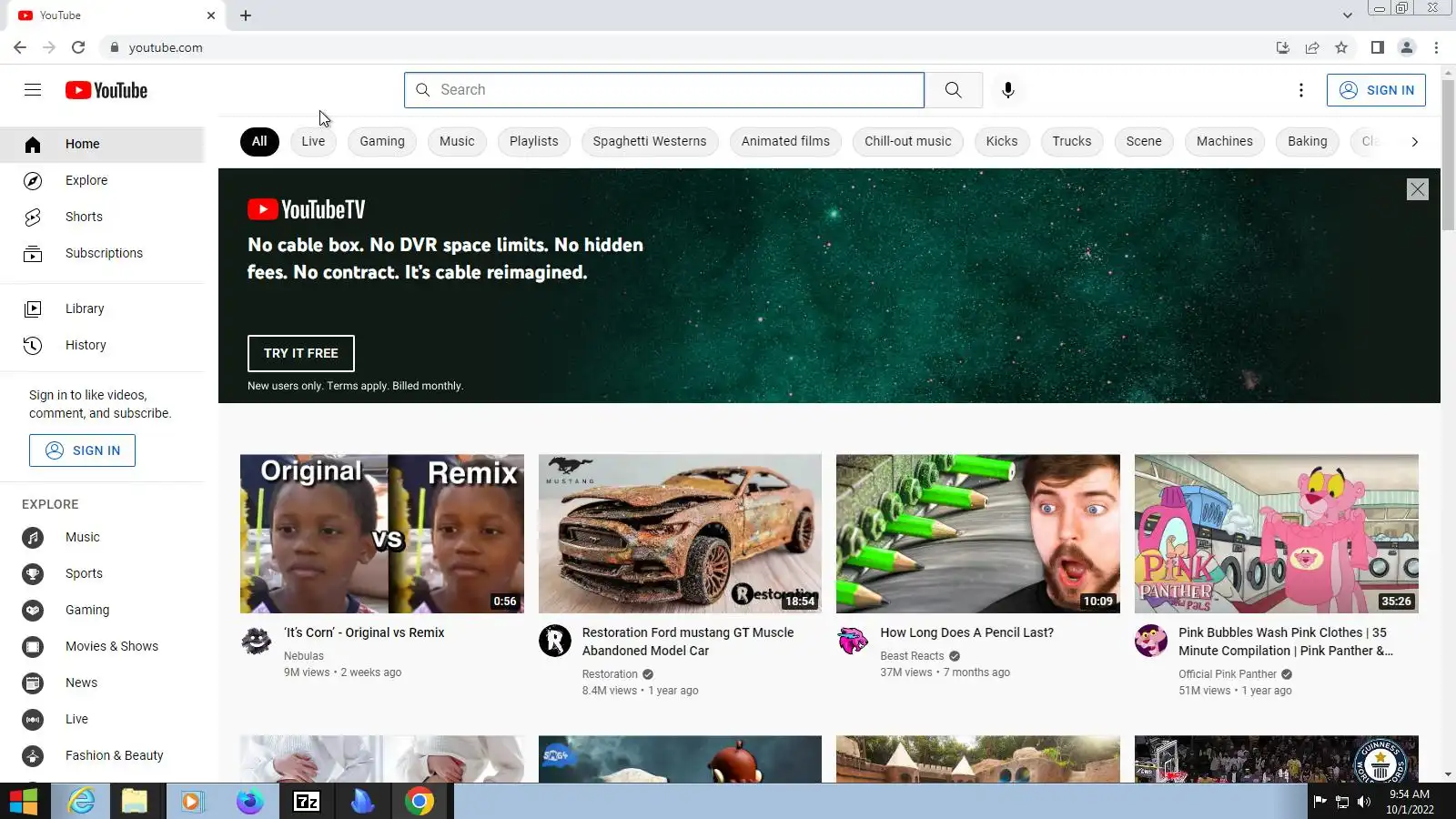The width and height of the screenshot is (1456, 819).
Task: Open YouTube settings three-dot menu
Action: click(1300, 90)
